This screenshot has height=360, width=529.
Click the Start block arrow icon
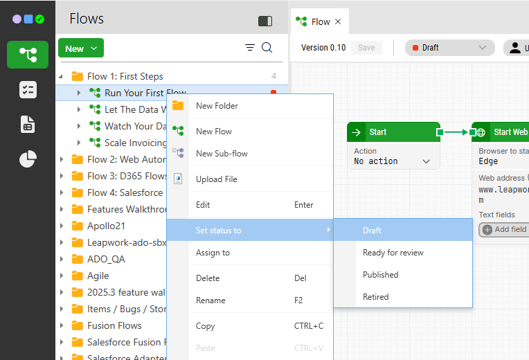pyautogui.click(x=356, y=132)
